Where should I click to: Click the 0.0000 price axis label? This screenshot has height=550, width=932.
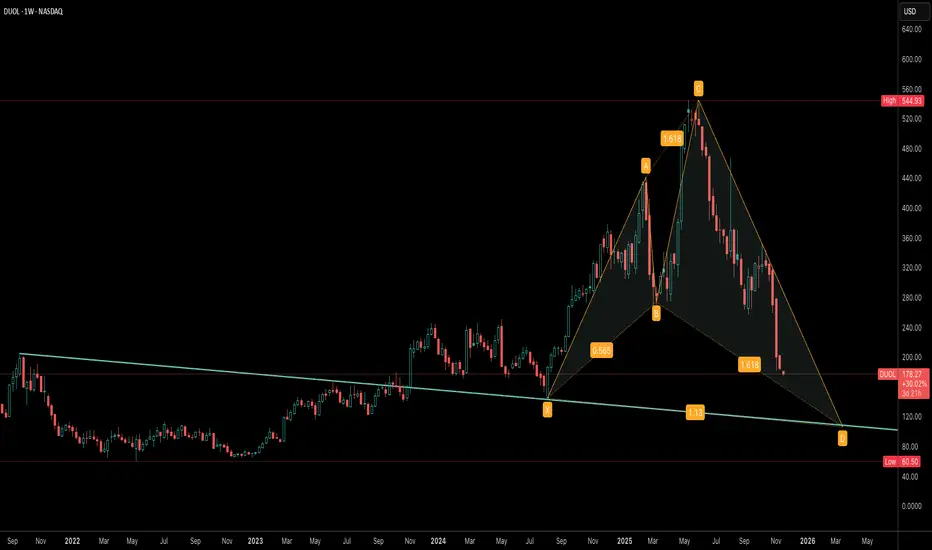911,506
